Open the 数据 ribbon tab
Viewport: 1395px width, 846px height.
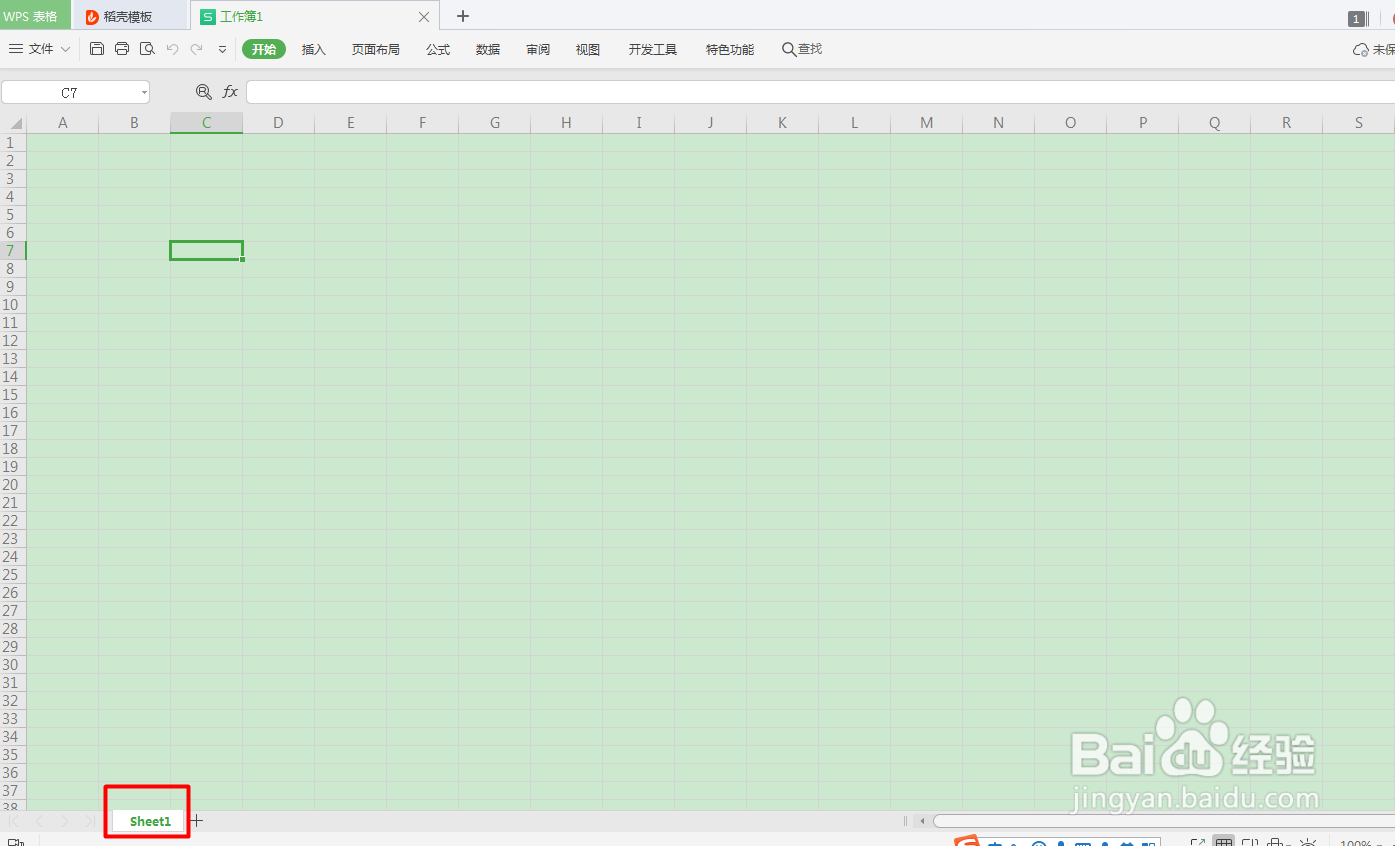tap(488, 49)
